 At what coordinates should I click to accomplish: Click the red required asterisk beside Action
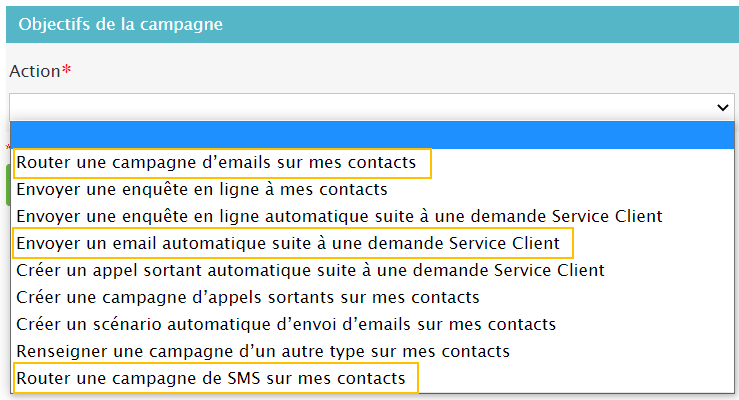point(66,70)
